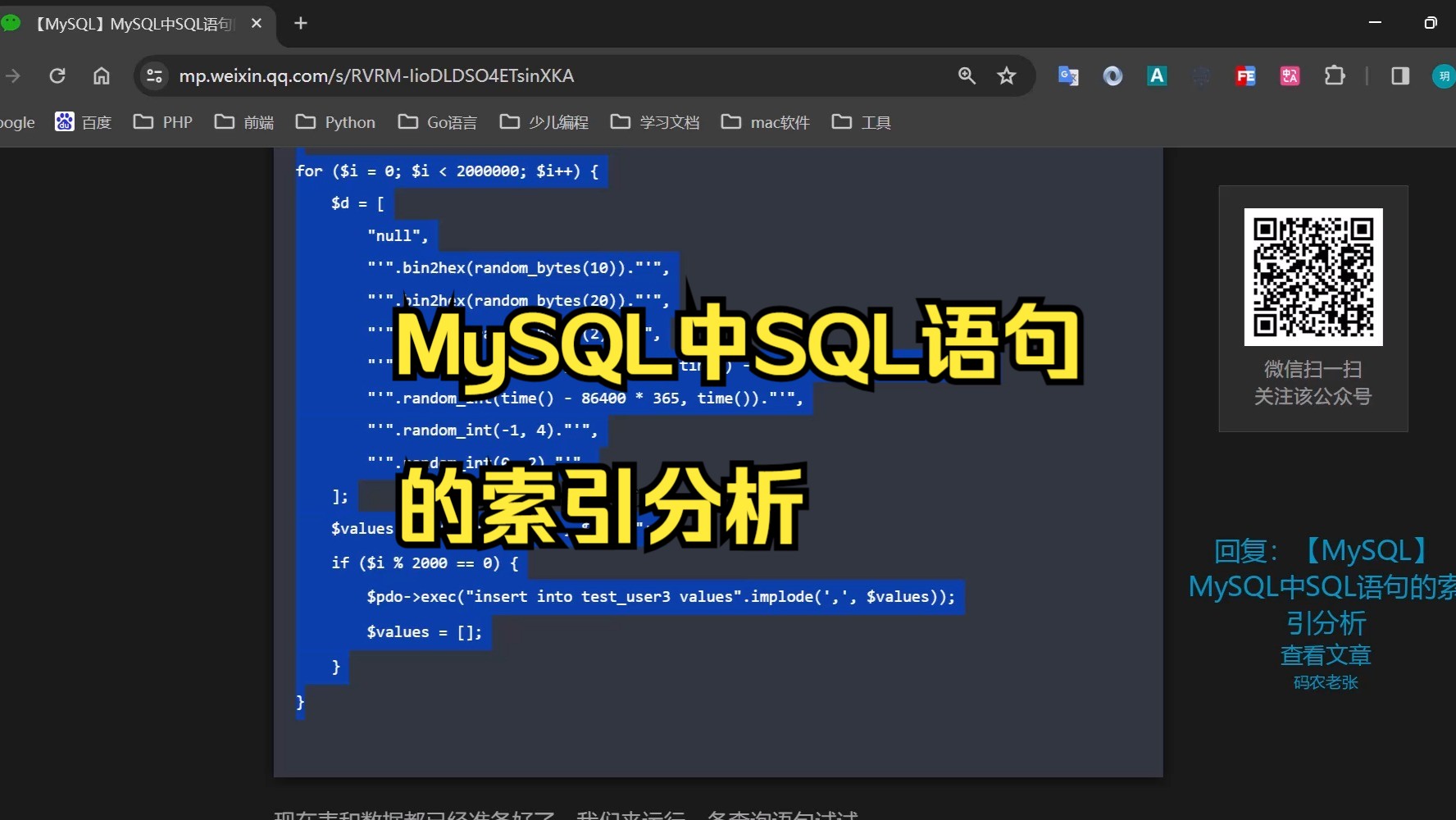Screen dimensions: 1456x820
Task: Click the 查看文章 link
Action: tap(1326, 655)
